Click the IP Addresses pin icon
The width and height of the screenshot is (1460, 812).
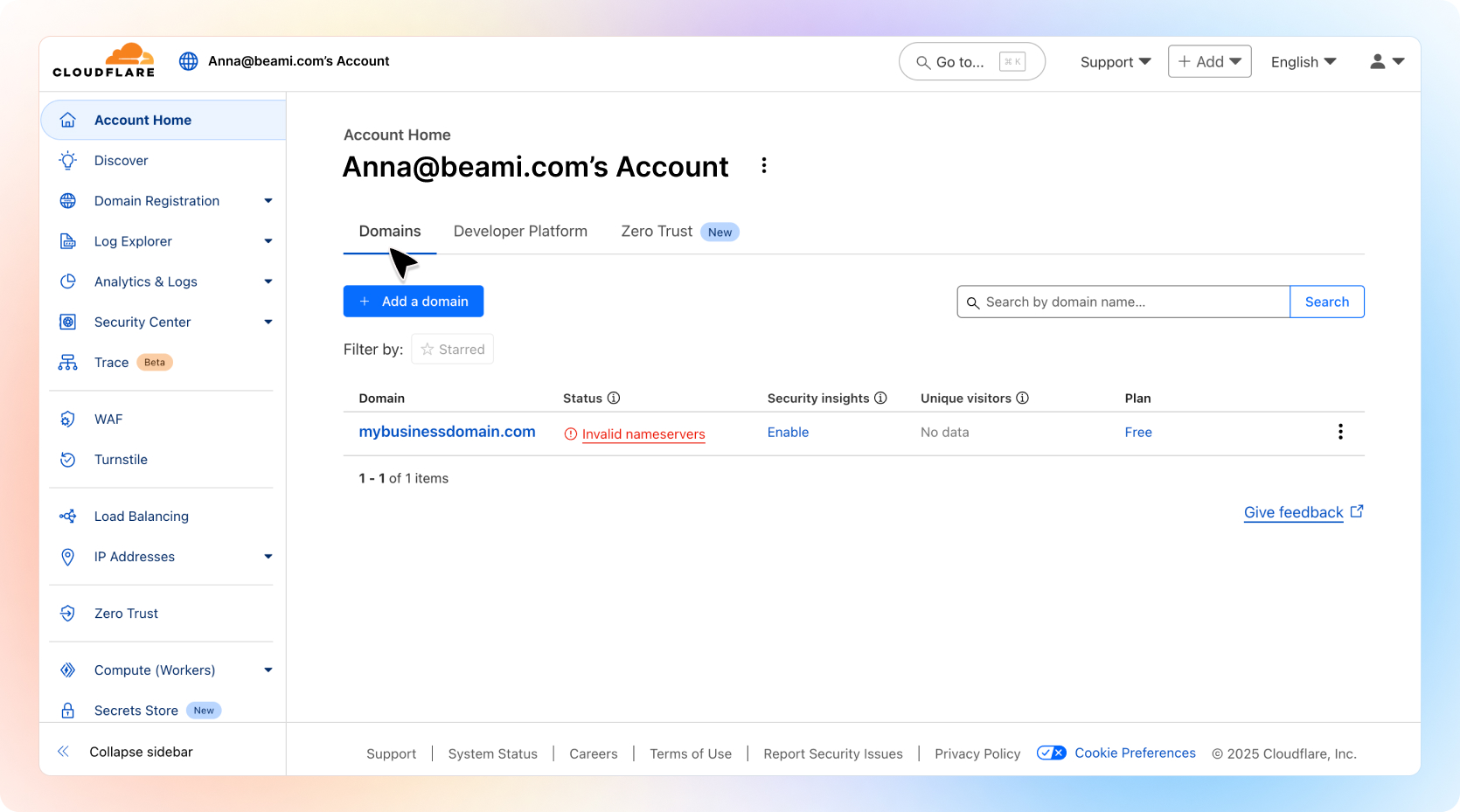[67, 557]
